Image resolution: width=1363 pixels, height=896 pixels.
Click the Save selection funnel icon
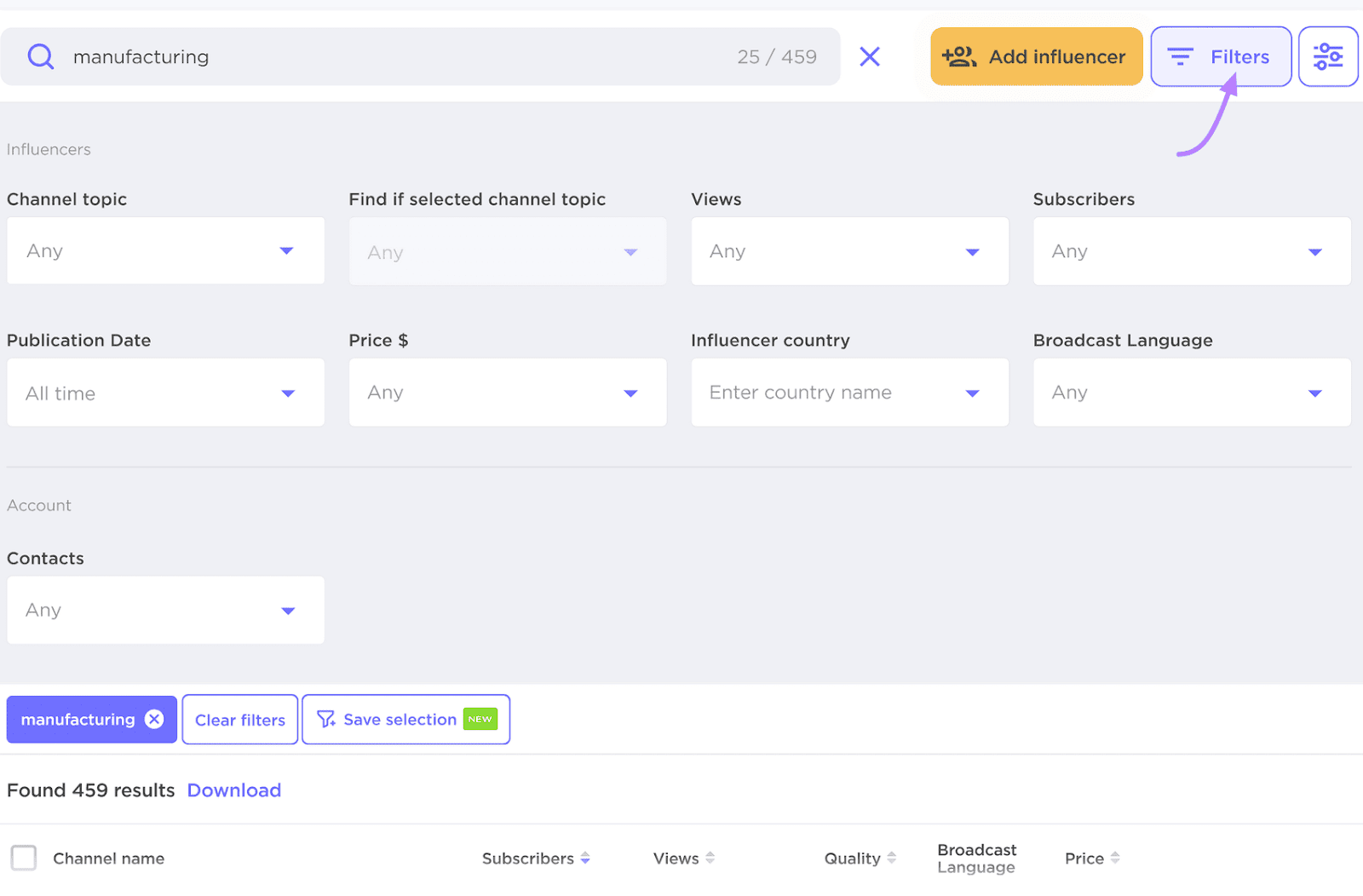click(x=325, y=719)
